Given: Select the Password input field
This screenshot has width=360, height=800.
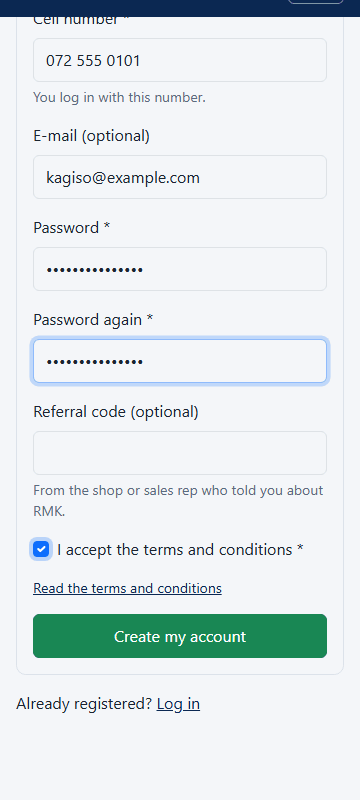Looking at the screenshot, I should pyautogui.click(x=180, y=269).
